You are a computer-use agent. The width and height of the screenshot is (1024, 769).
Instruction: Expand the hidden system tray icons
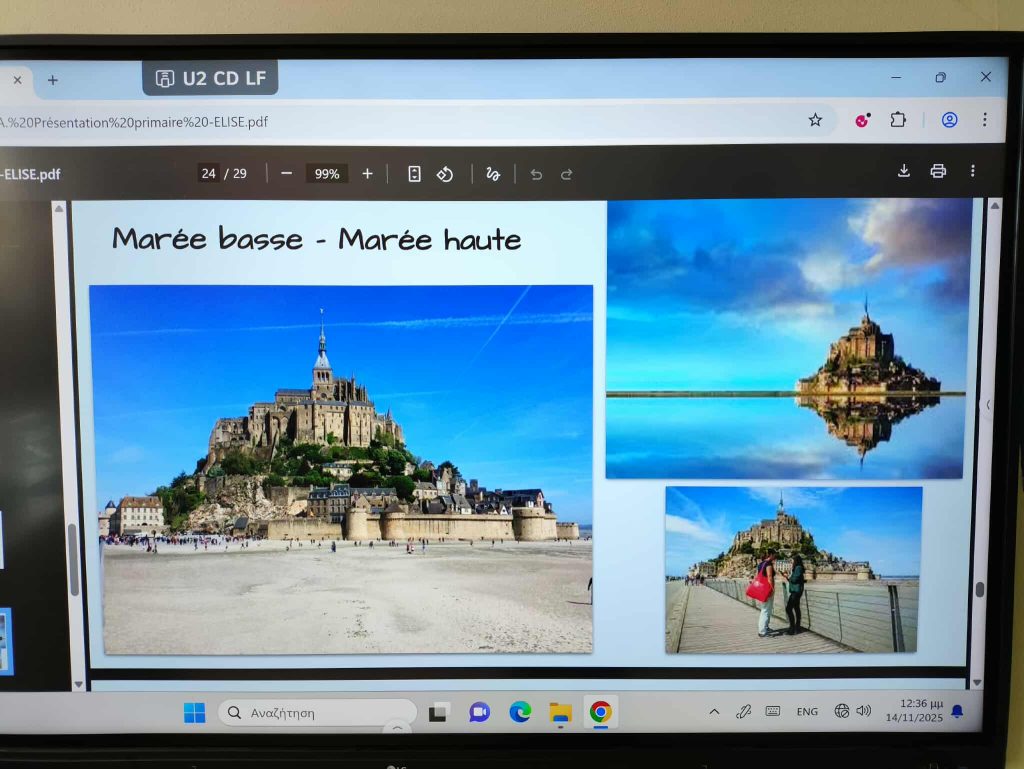(714, 711)
